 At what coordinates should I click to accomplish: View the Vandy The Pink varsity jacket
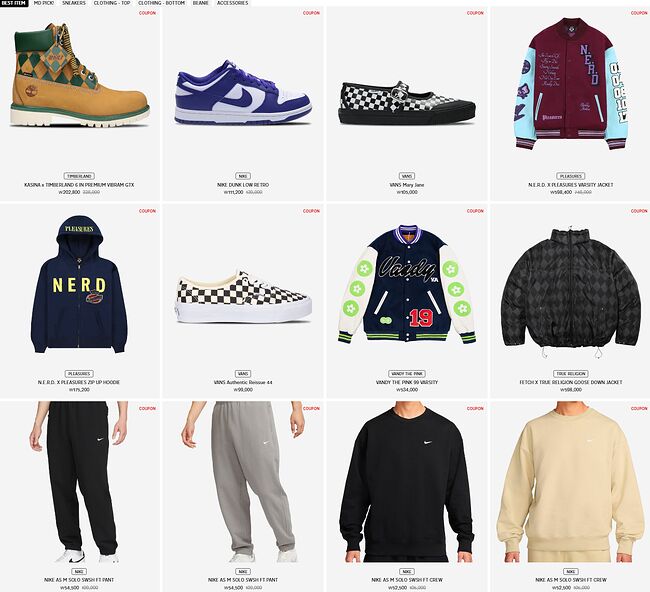coord(407,284)
